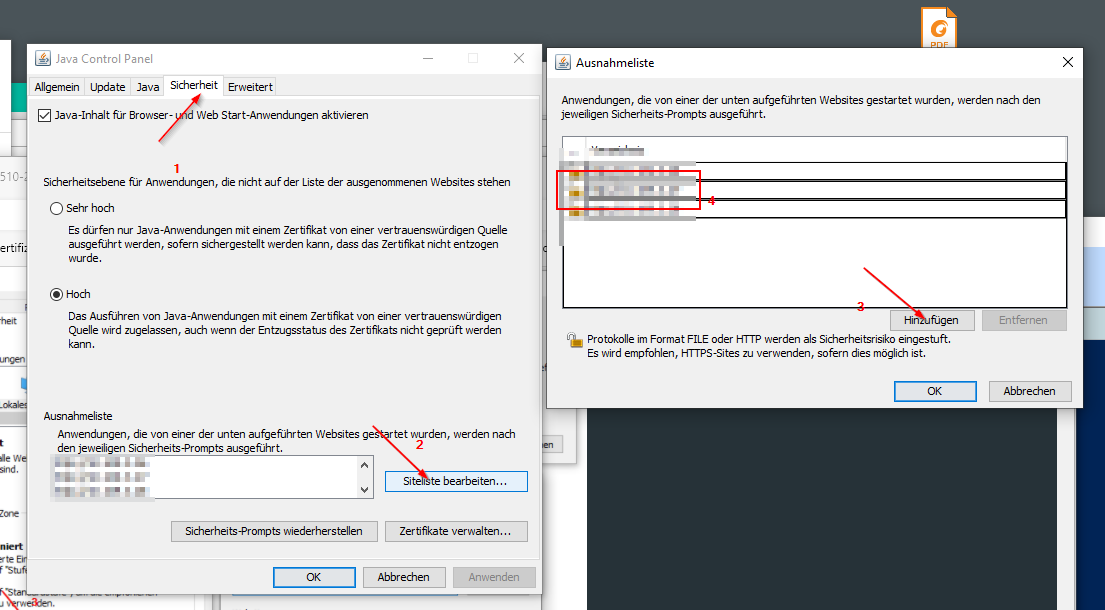Viewport: 1105px width, 610px height.
Task: Open the Allgemein tab
Action: pyautogui.click(x=57, y=87)
